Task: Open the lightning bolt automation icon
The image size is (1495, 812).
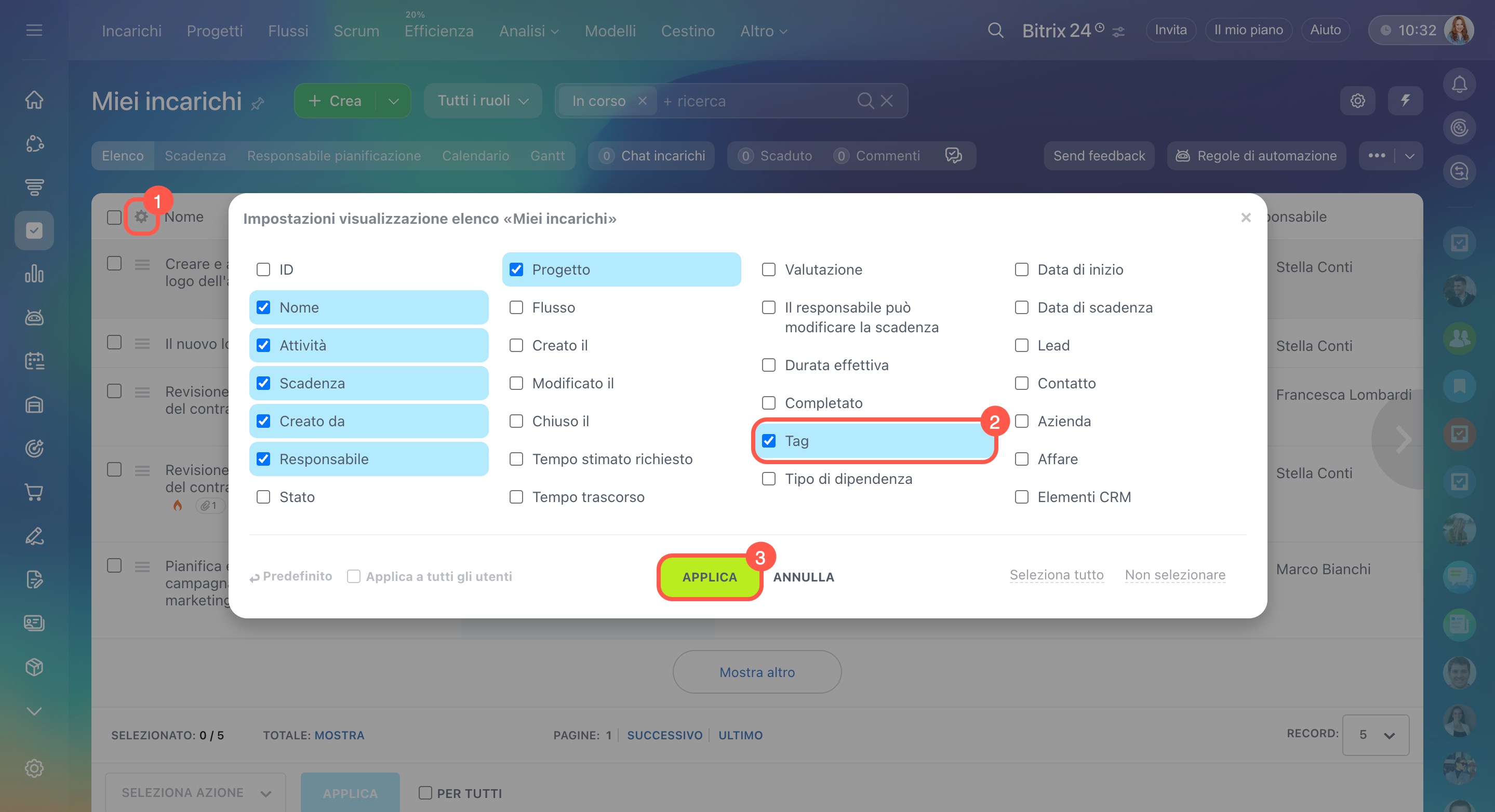Action: point(1405,101)
